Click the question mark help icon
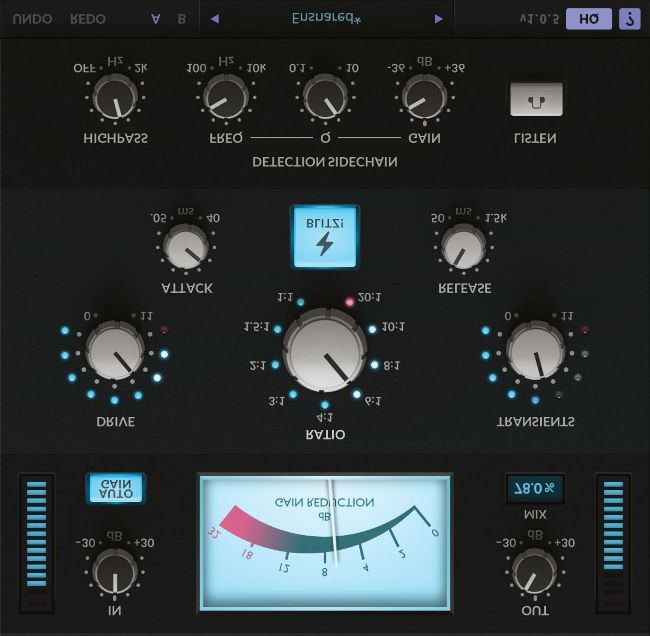Screen dimensions: 650x636 point(628,19)
